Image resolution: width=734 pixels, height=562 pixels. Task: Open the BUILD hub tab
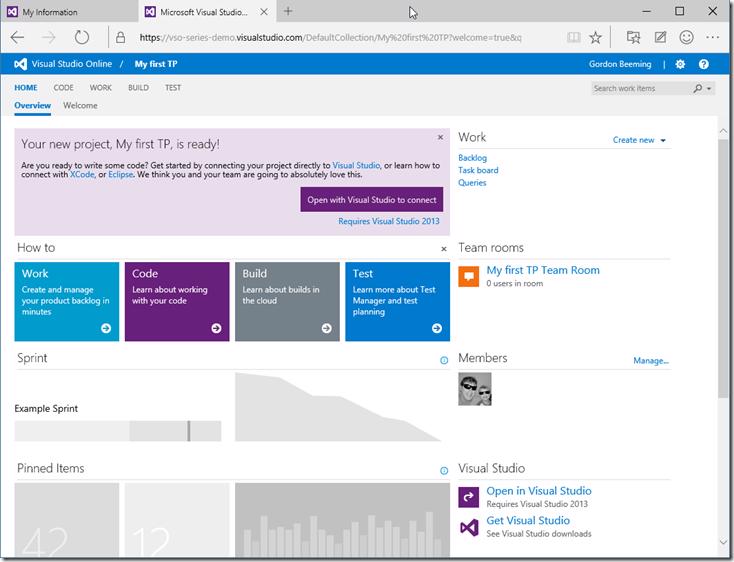(x=139, y=88)
